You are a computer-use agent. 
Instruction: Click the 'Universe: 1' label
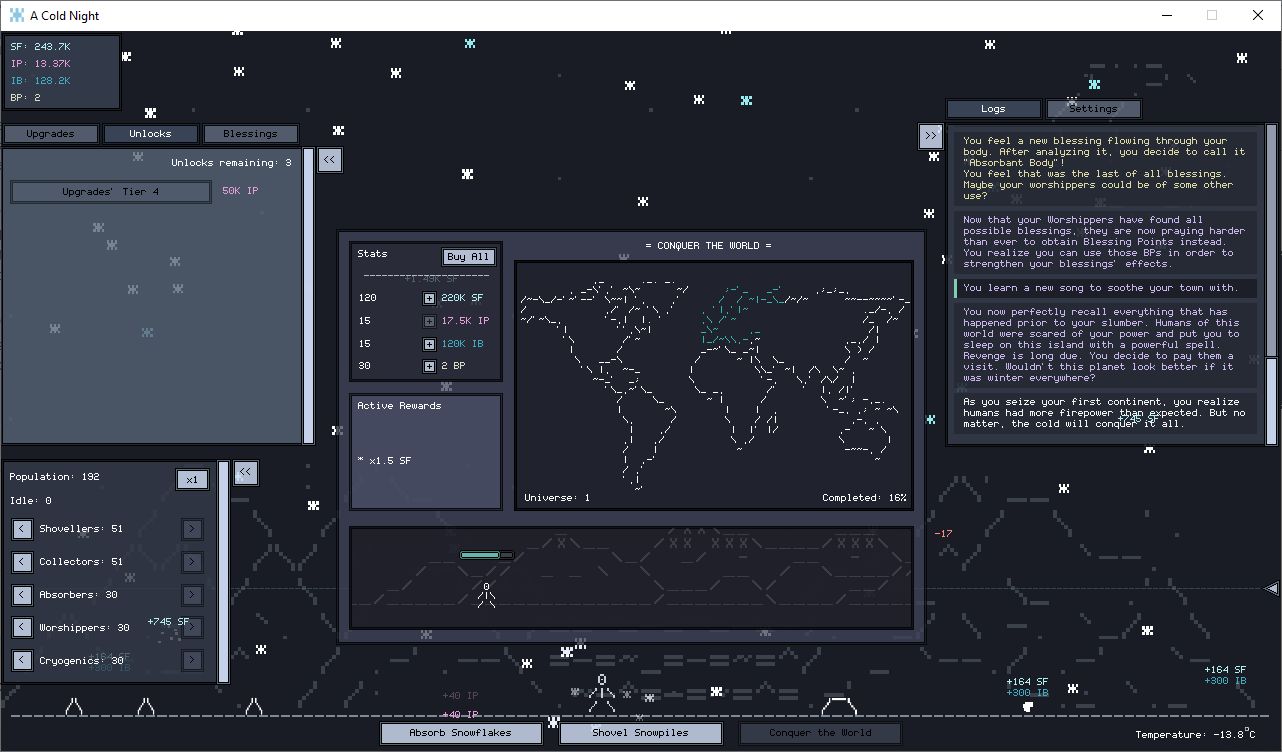[x=557, y=498]
